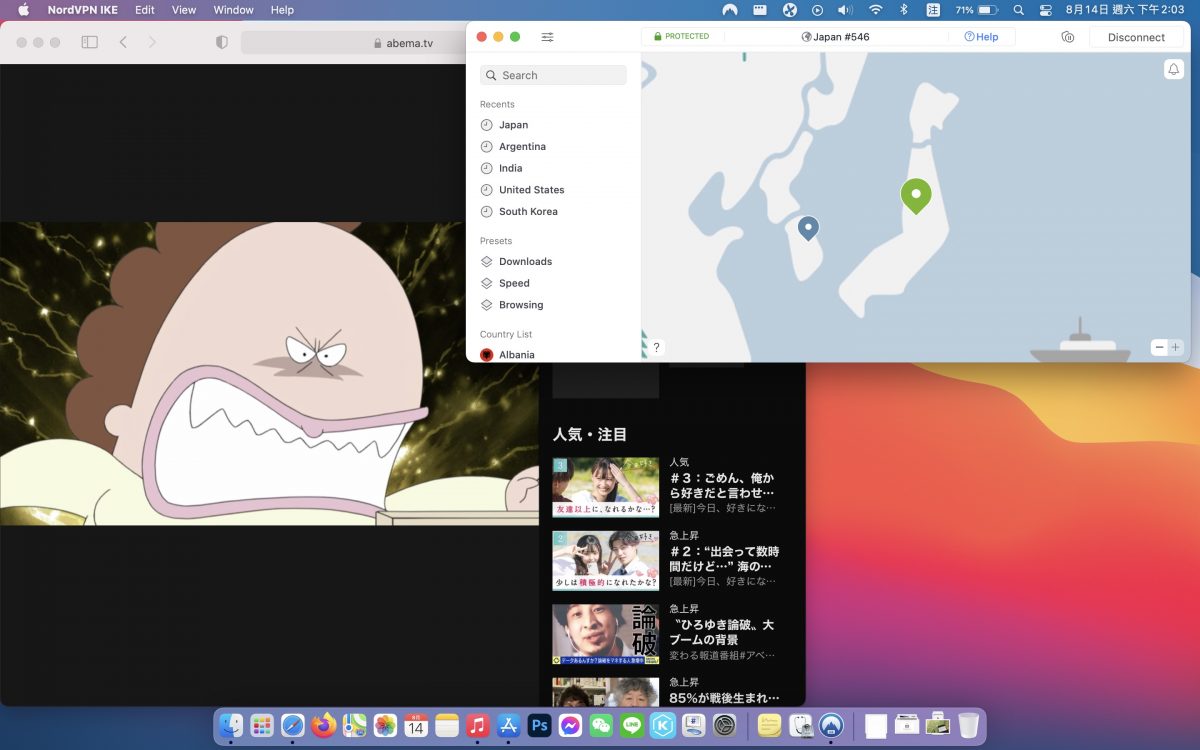1200x750 pixels.
Task: Focus the NordVPN server search field
Action: pos(553,75)
